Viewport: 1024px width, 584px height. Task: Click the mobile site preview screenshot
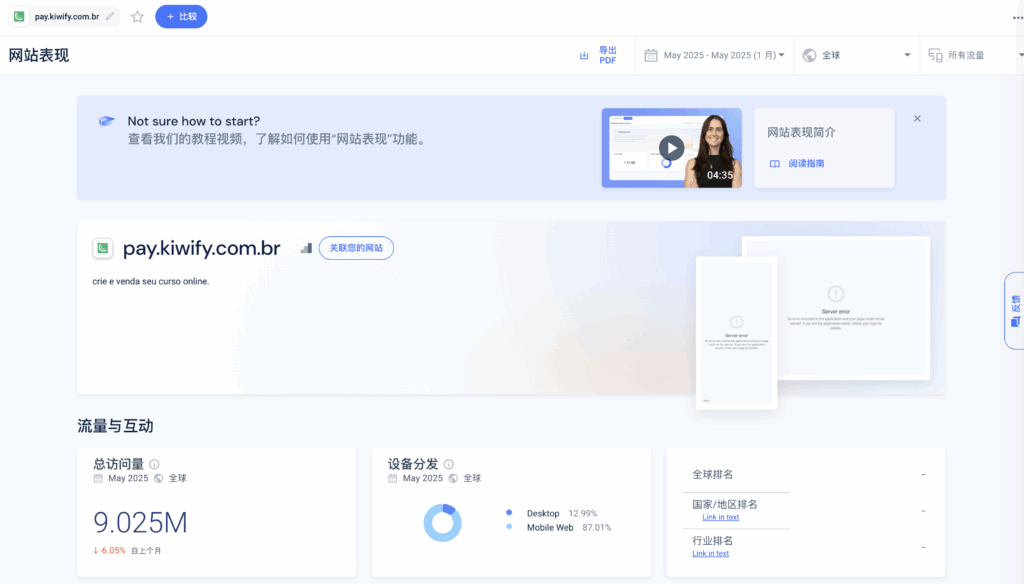(736, 333)
